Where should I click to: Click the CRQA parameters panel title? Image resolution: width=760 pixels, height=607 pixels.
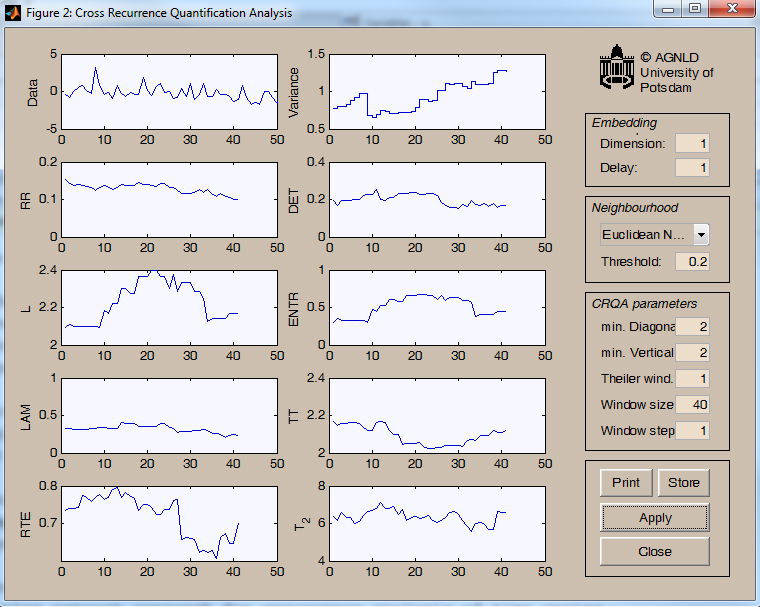point(644,304)
